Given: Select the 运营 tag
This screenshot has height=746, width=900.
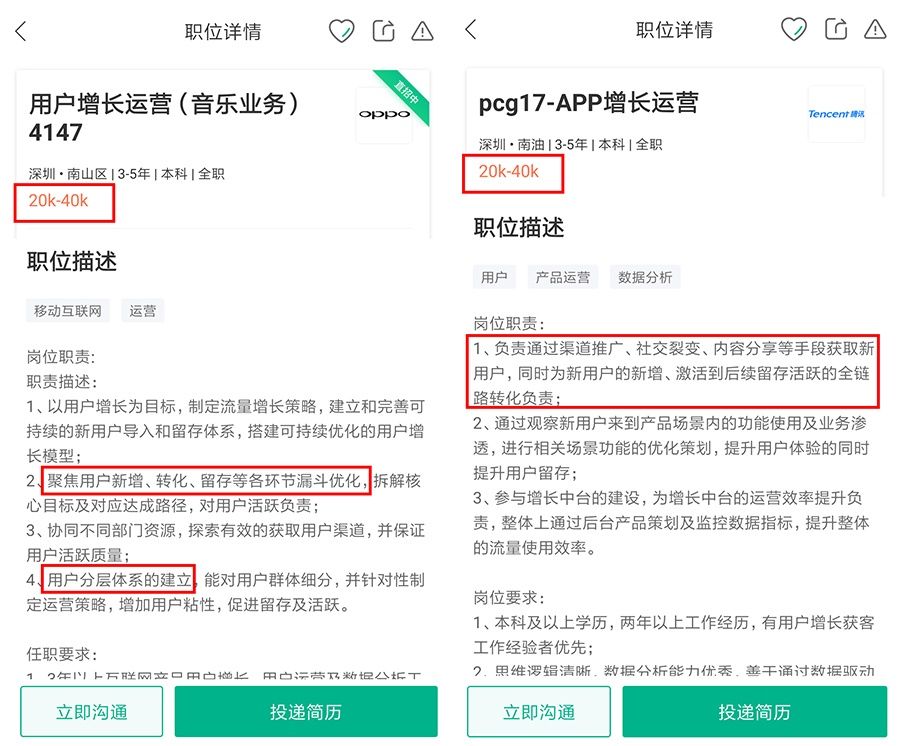Looking at the screenshot, I should [x=142, y=311].
